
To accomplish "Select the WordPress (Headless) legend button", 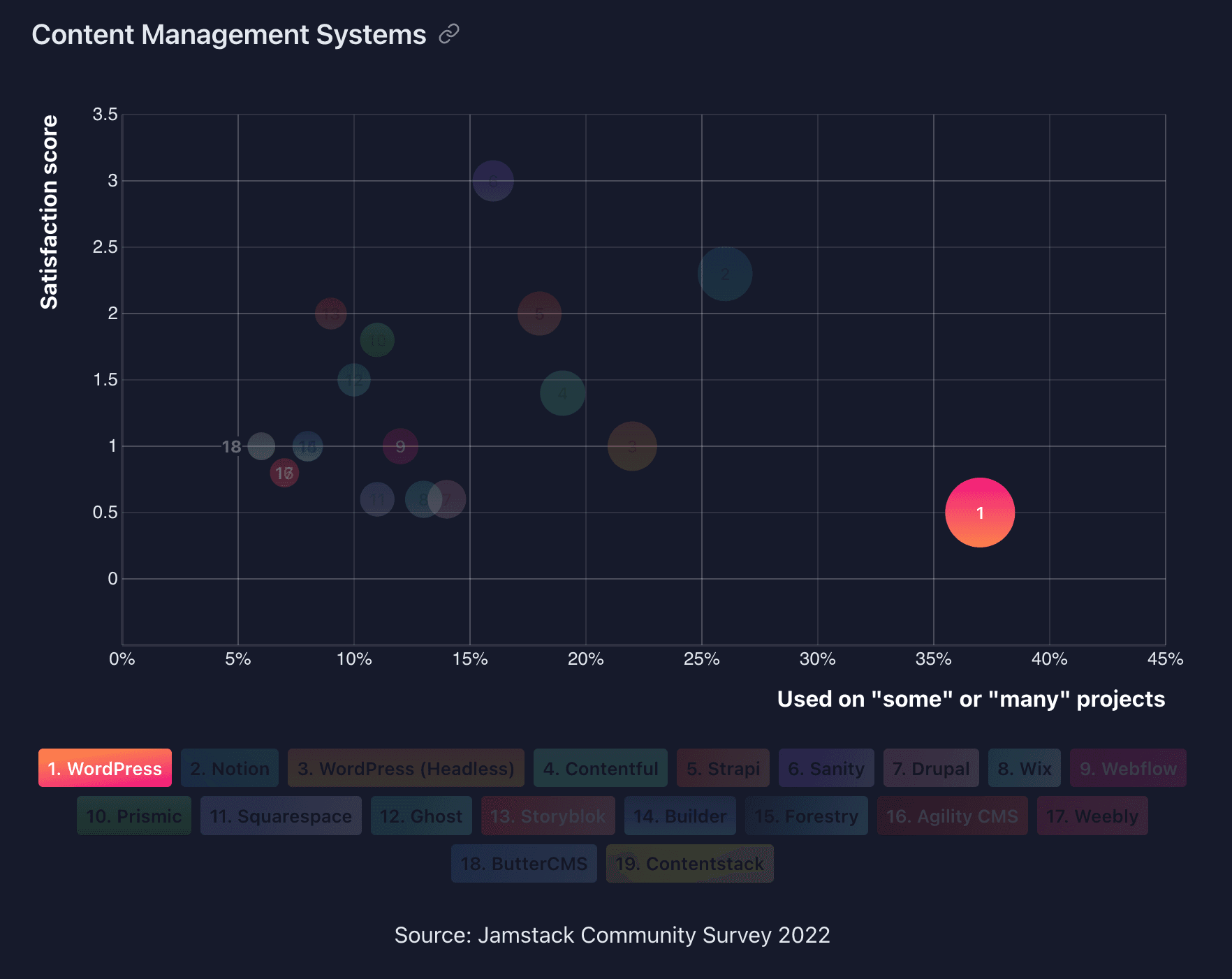I will tap(406, 768).
